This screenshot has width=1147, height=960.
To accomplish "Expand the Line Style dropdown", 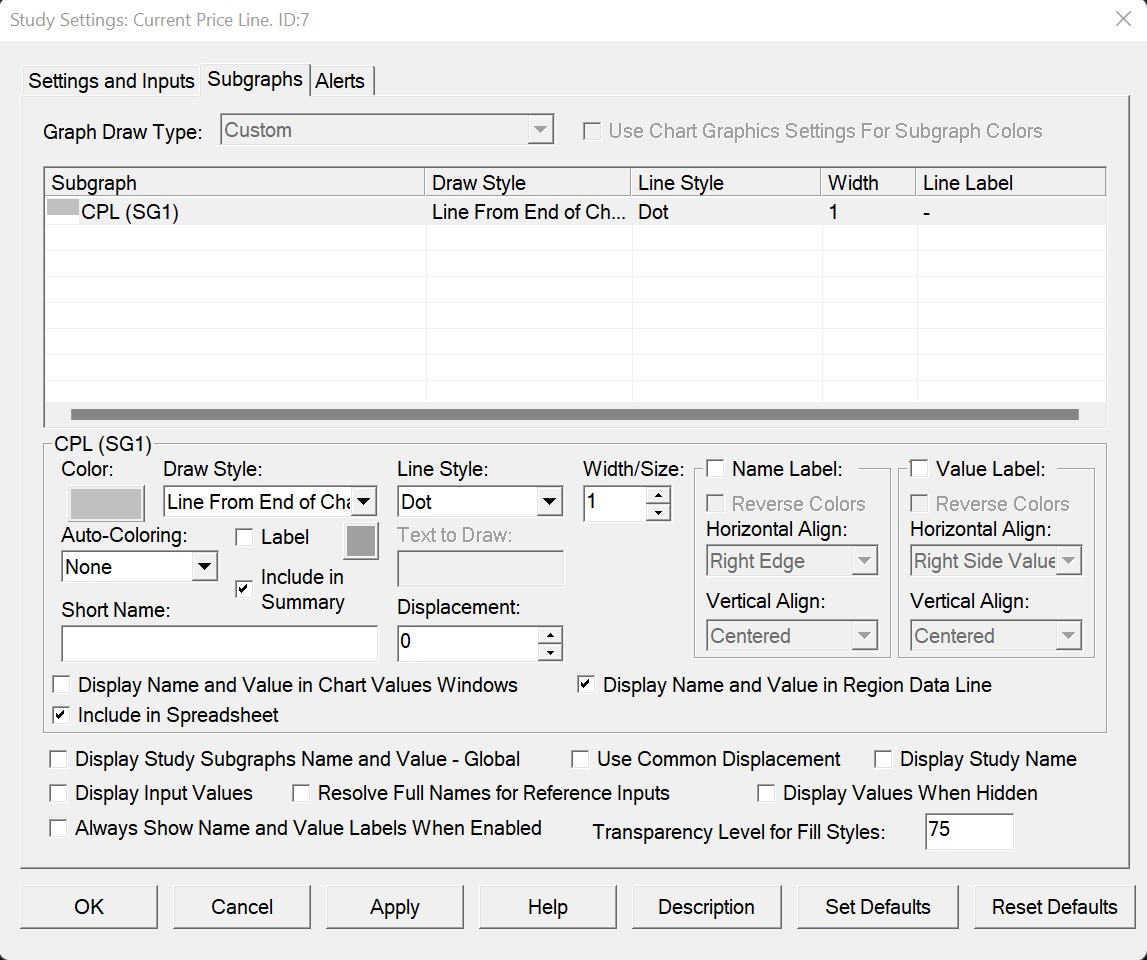I will pos(549,502).
